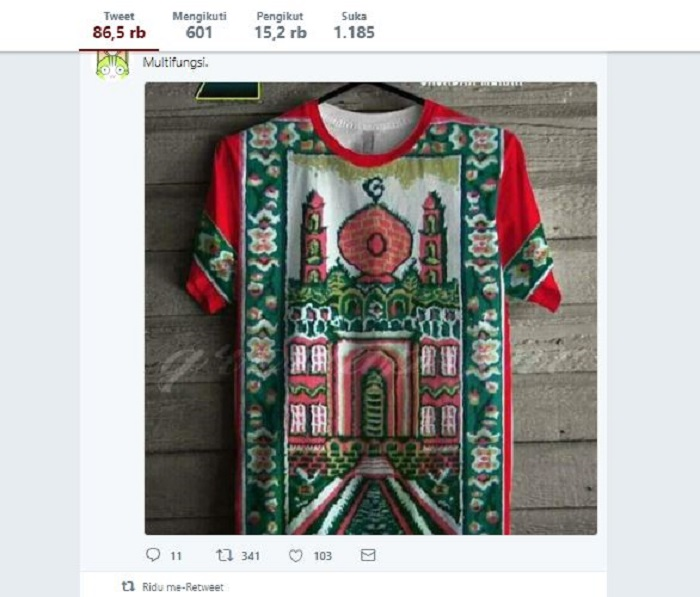Viewport: 700px width, 597px height.
Task: Click the Multifungsi tweet text
Action: tap(175, 63)
